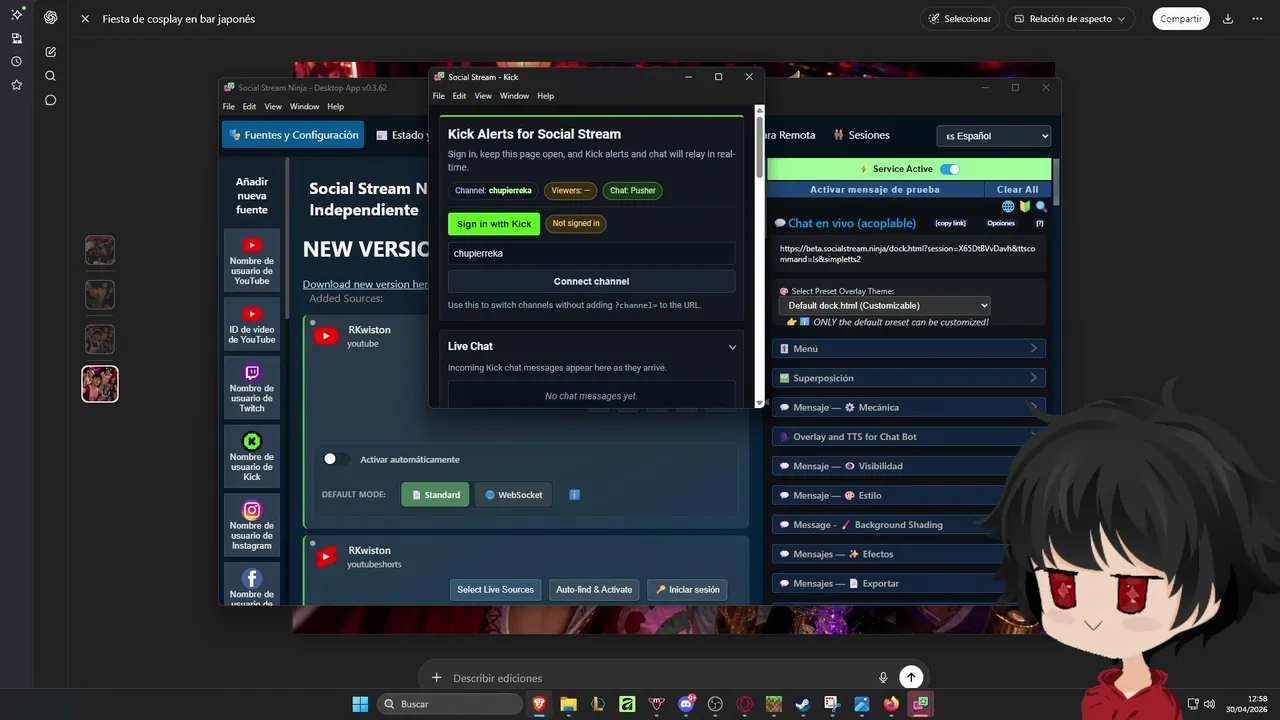Close the cosplay image viewer with X
Screen dimensions: 1280x720
pos(85,19)
